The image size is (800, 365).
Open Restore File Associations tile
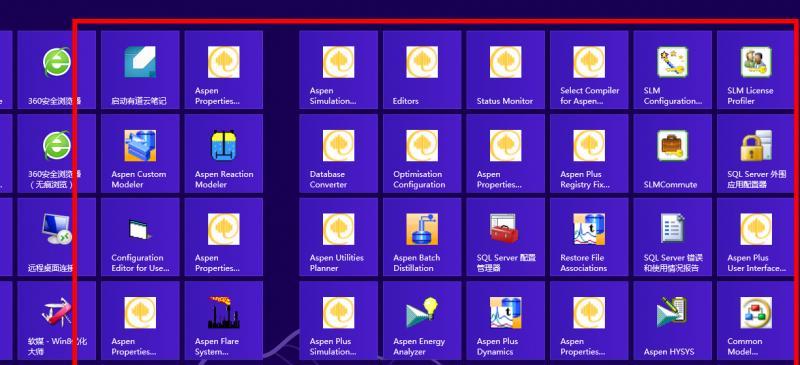(x=589, y=237)
